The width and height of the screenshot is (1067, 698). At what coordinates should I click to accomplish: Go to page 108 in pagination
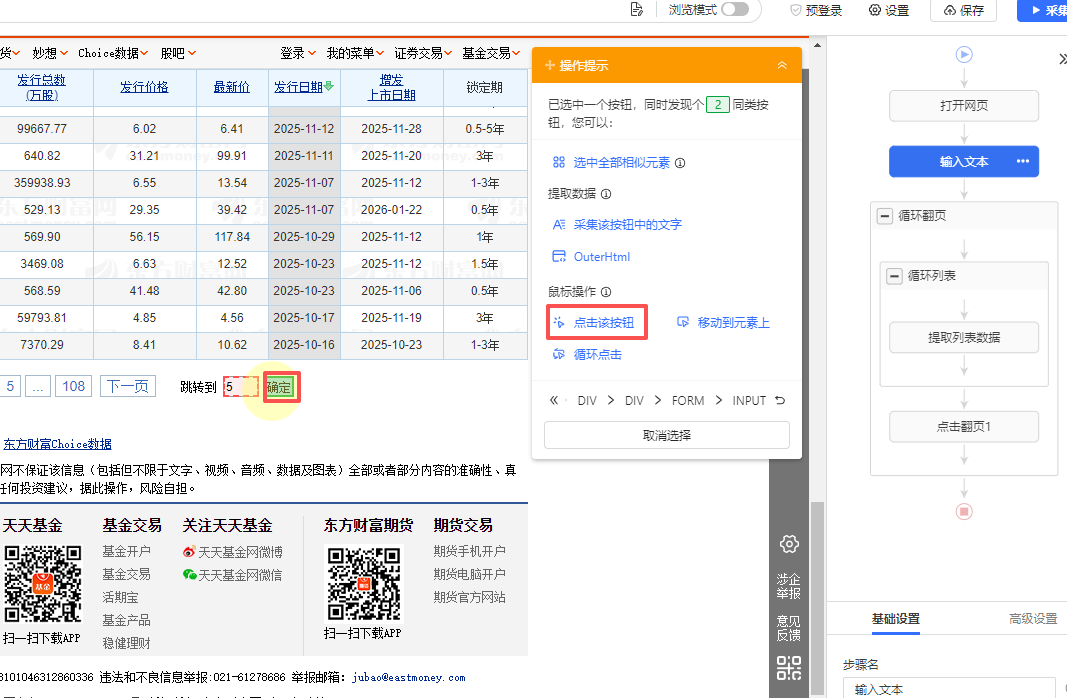click(73, 386)
